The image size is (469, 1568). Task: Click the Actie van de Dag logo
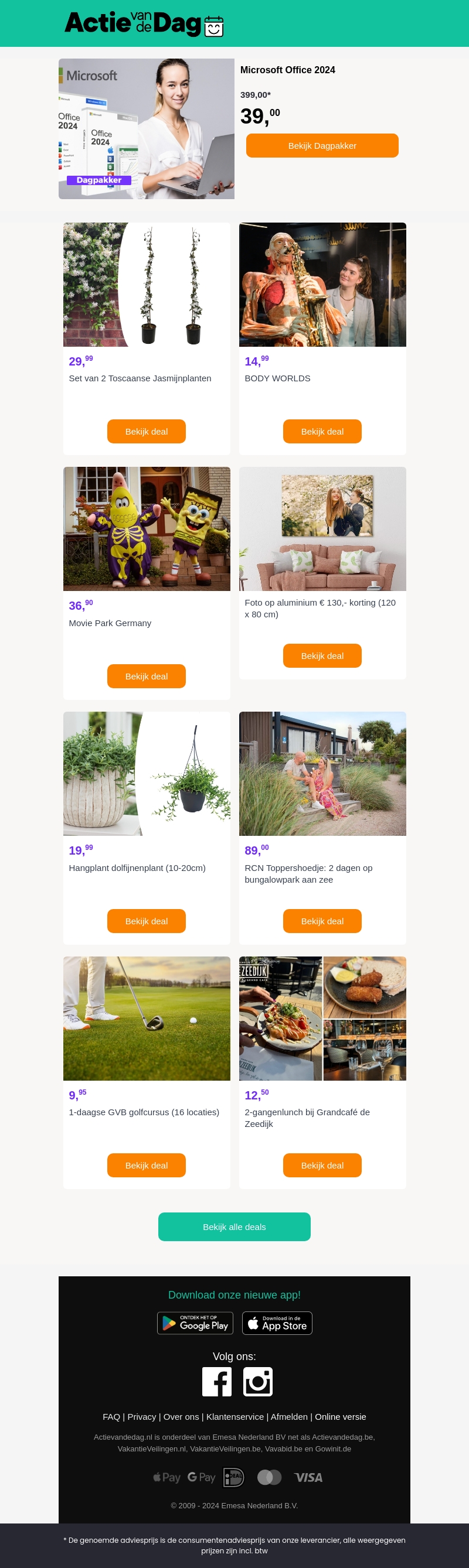pyautogui.click(x=144, y=24)
